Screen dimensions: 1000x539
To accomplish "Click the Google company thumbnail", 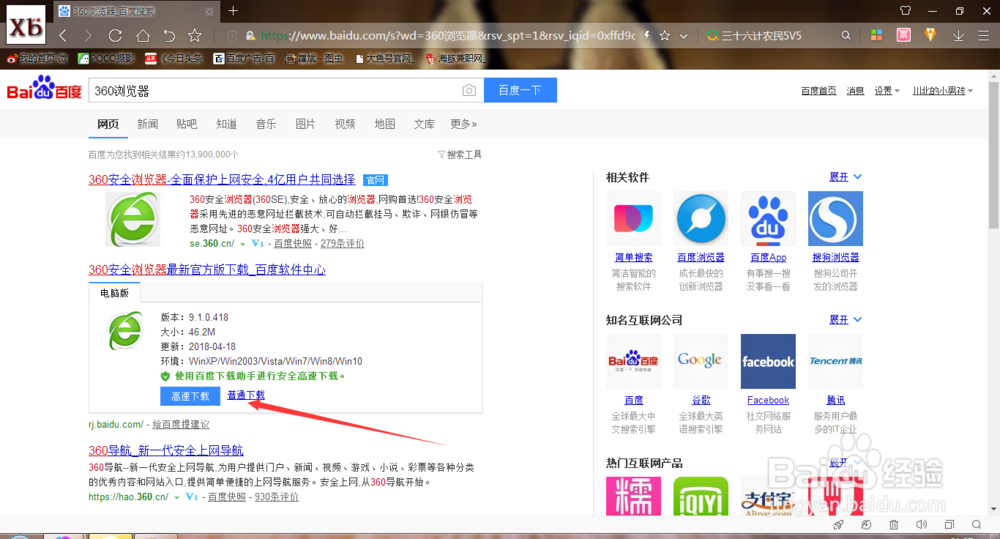I will coord(701,361).
